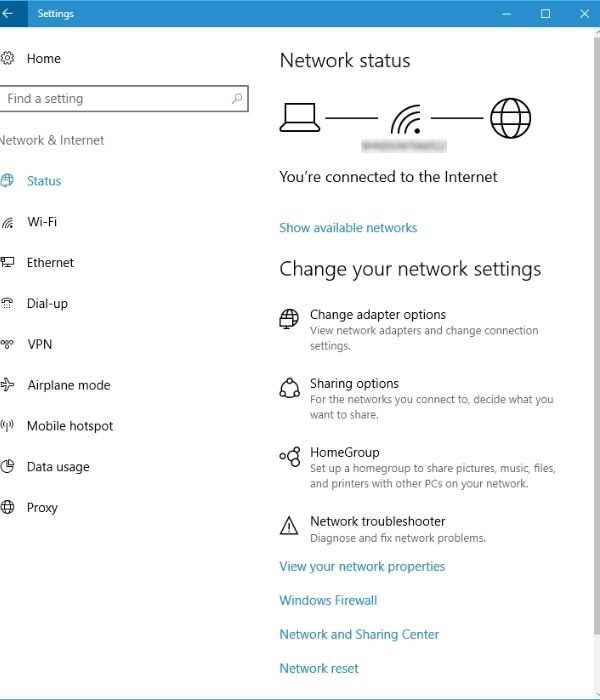Click the back arrow in title bar
Screen dimensions: 600x700
(x=8, y=14)
